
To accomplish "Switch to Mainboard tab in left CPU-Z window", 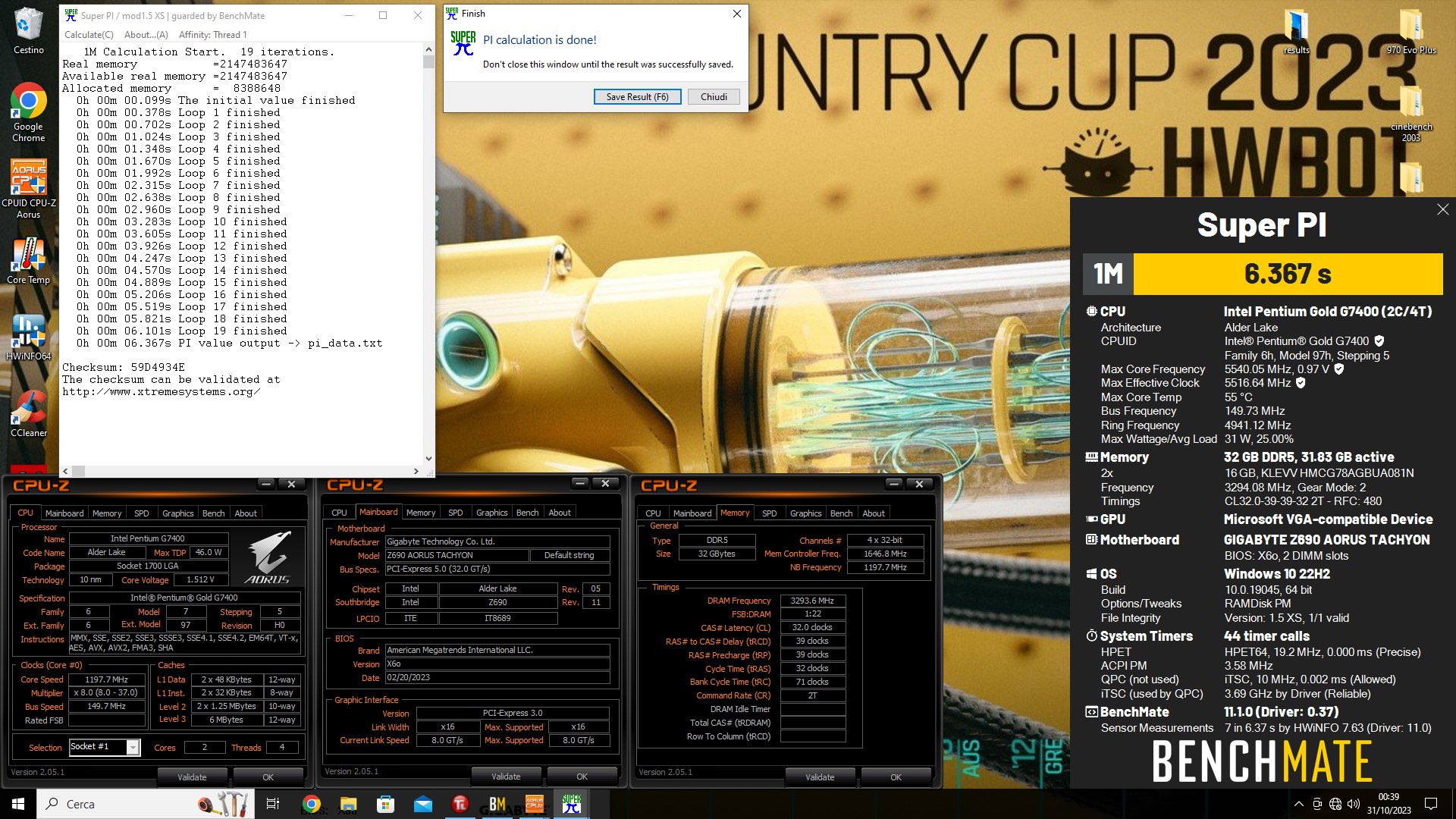I will pyautogui.click(x=64, y=513).
